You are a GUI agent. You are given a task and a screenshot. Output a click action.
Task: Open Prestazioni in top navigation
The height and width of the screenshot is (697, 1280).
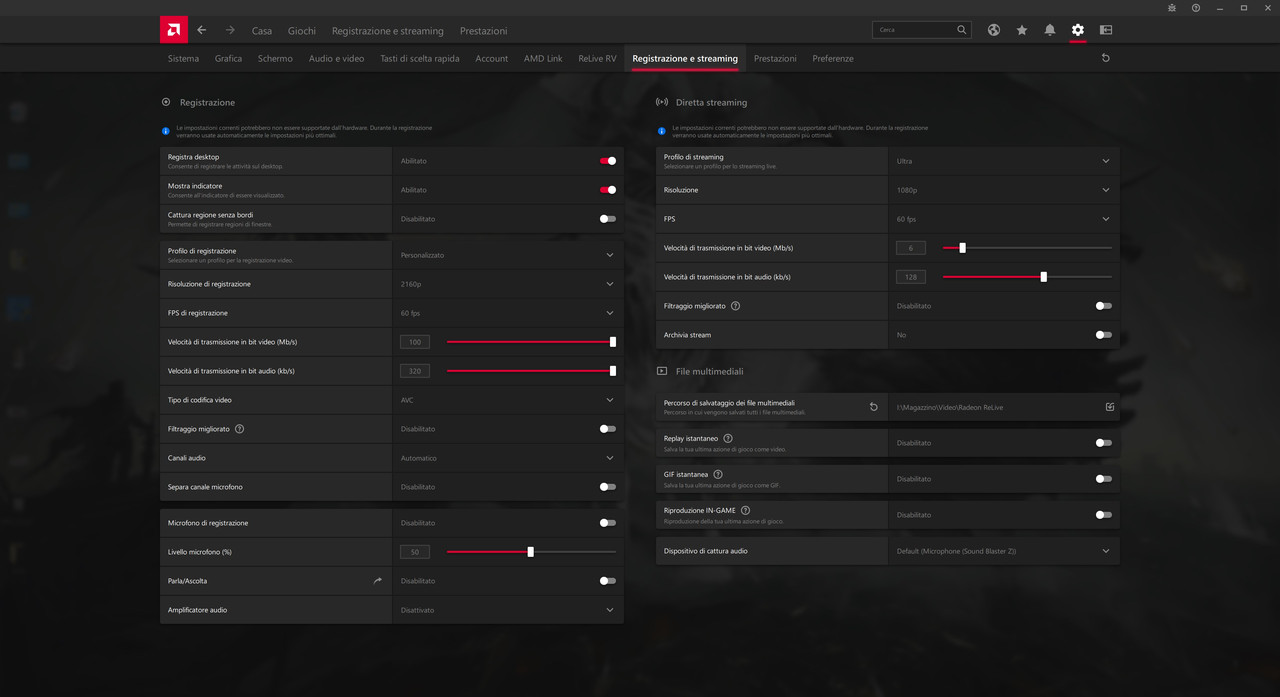[483, 31]
